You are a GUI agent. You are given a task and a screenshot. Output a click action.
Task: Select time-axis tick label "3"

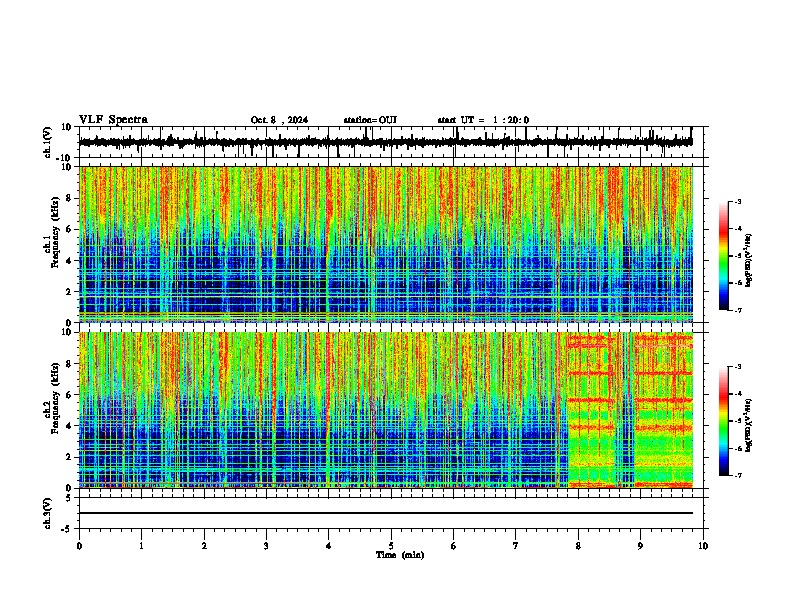[266, 546]
